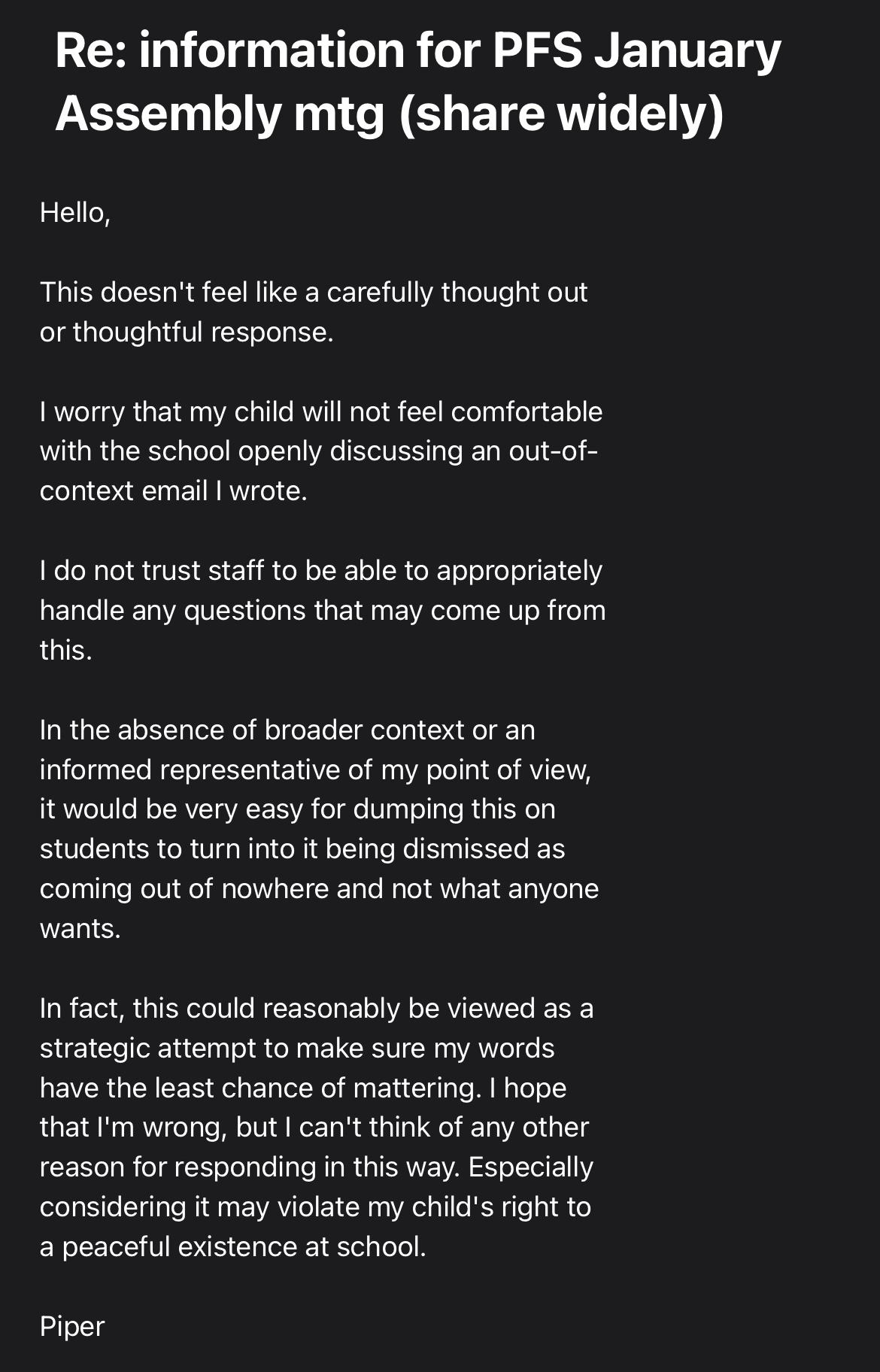The width and height of the screenshot is (880, 1372).
Task: Click the word "appropriately" in the message
Action: [519, 570]
